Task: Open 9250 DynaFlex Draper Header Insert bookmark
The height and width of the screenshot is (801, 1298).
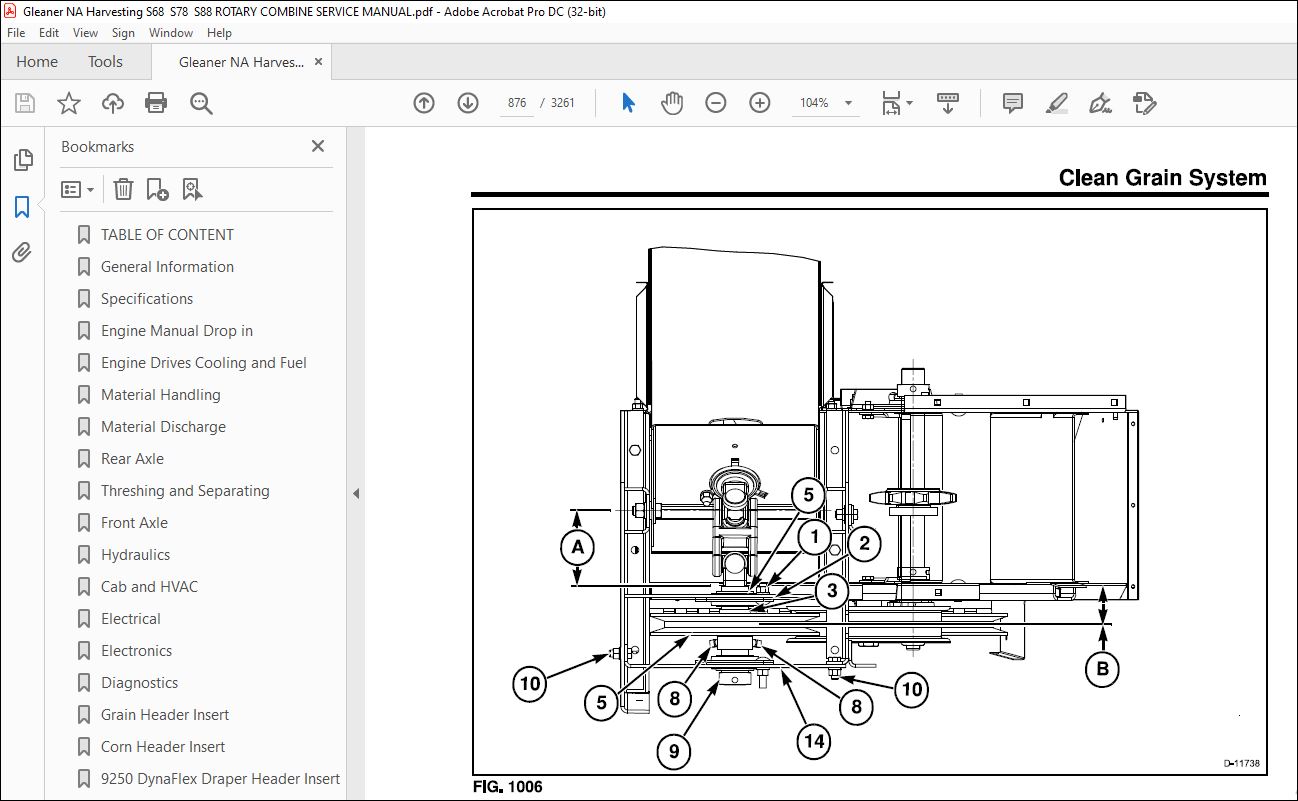Action: click(220, 779)
